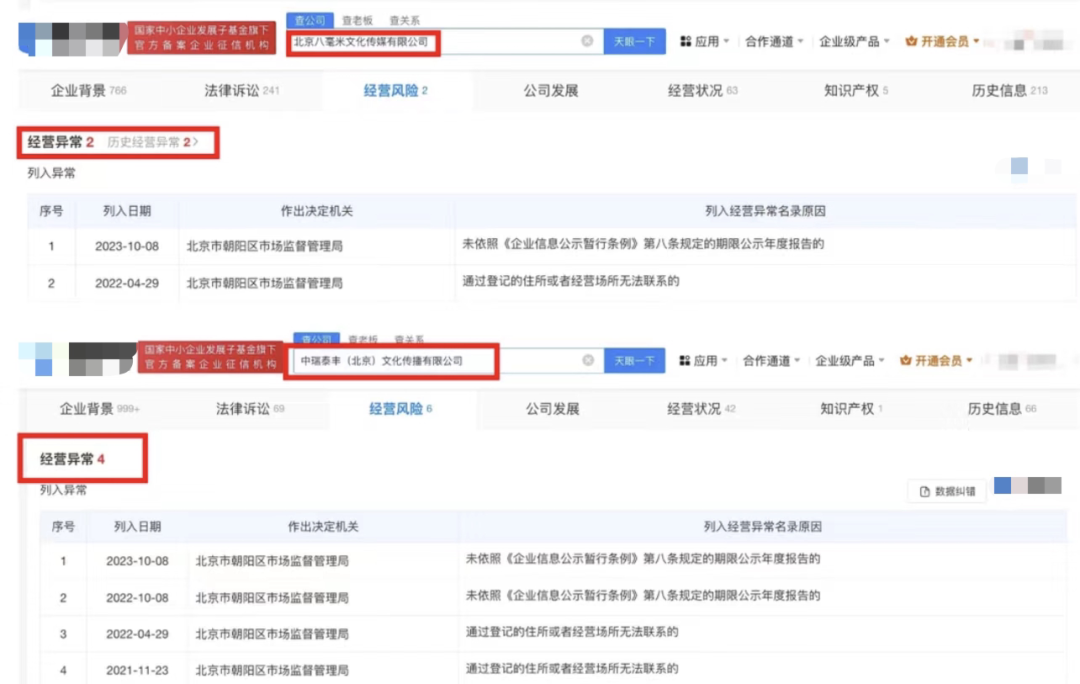Expand the 企业级产品 dropdown in the lower header
The width and height of the screenshot is (1080, 684).
[883, 361]
